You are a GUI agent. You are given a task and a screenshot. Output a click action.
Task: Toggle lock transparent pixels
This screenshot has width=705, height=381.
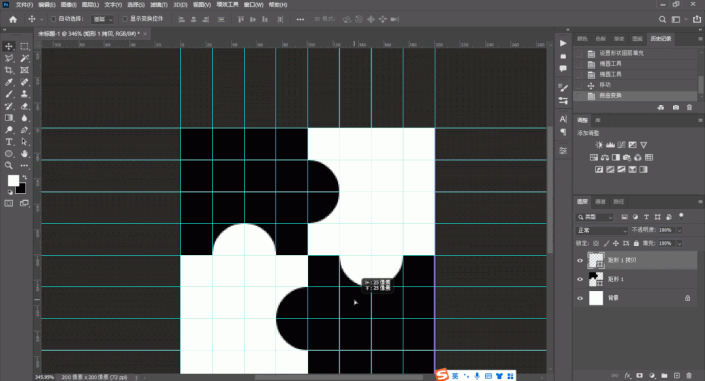596,243
